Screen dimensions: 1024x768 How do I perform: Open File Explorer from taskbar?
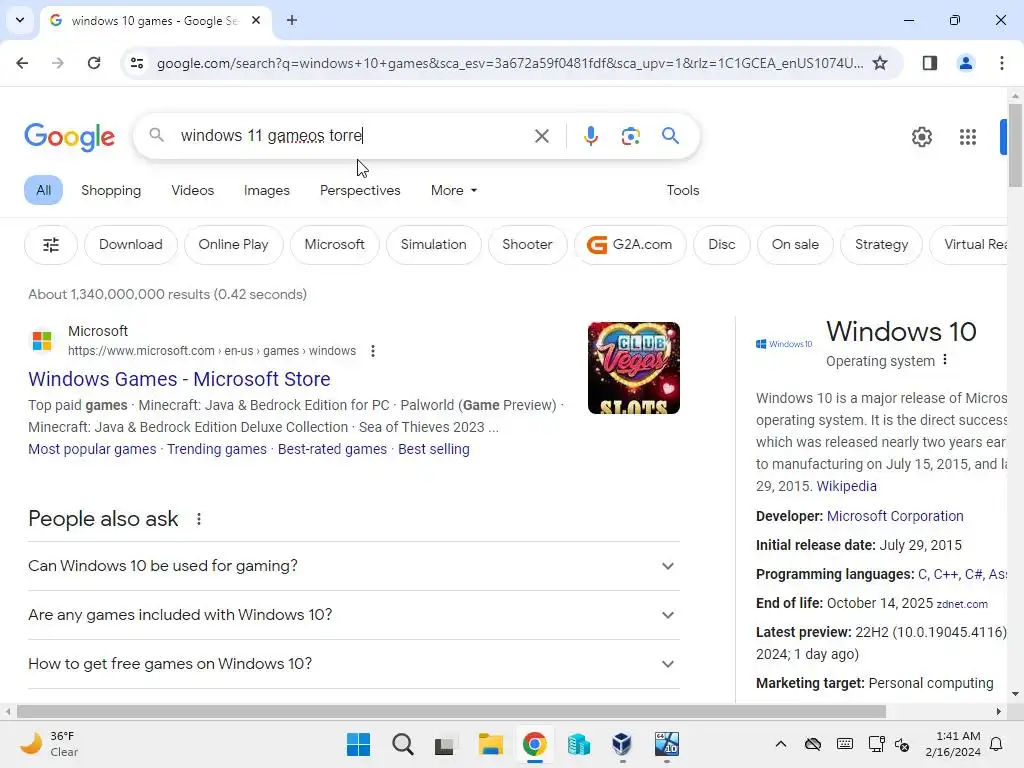pyautogui.click(x=490, y=744)
